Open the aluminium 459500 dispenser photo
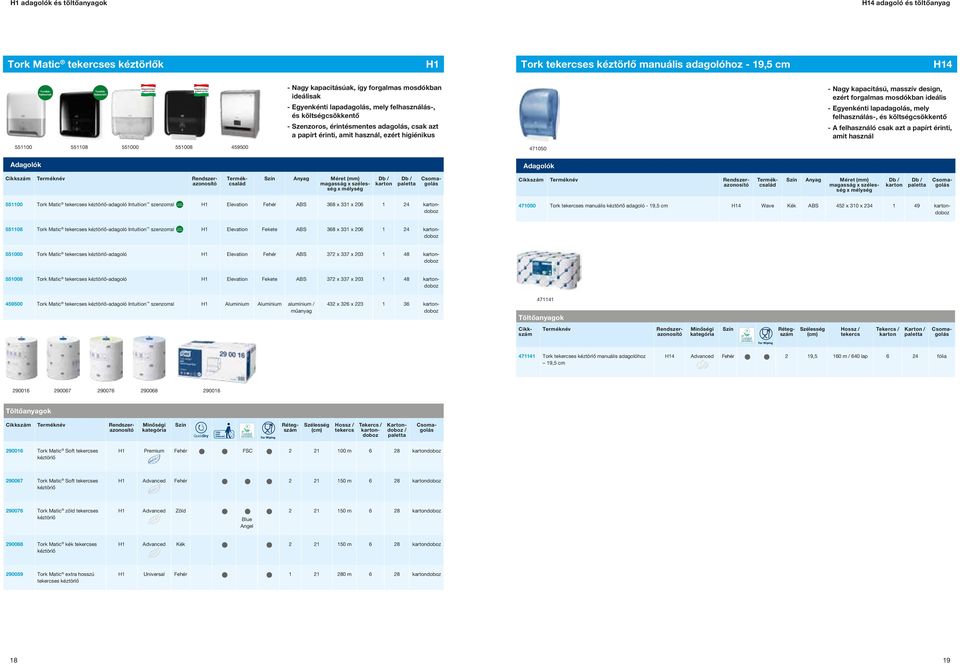This screenshot has width=960, height=664. tap(240, 113)
